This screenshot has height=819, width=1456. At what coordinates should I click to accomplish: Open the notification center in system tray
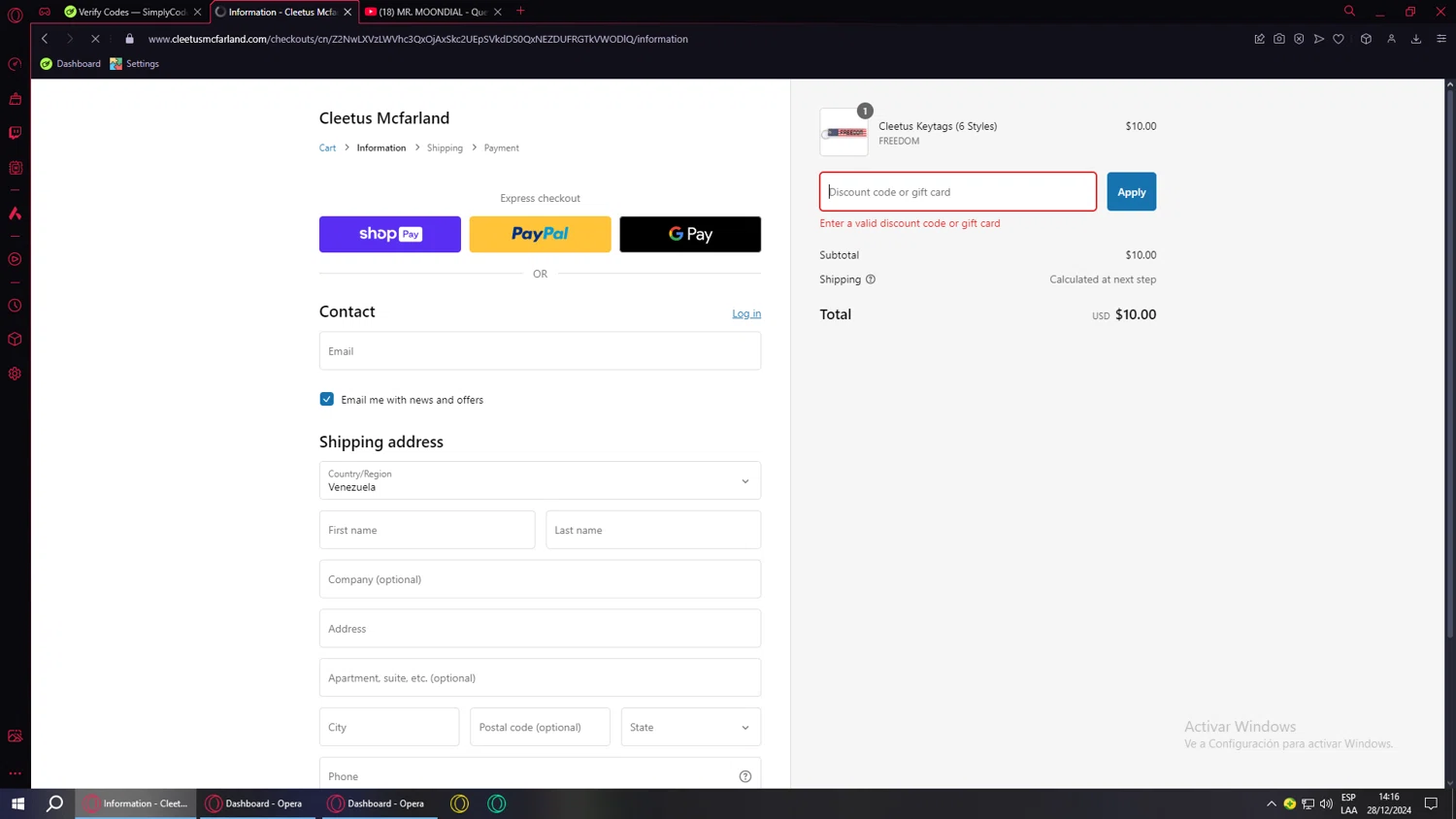click(x=1431, y=803)
